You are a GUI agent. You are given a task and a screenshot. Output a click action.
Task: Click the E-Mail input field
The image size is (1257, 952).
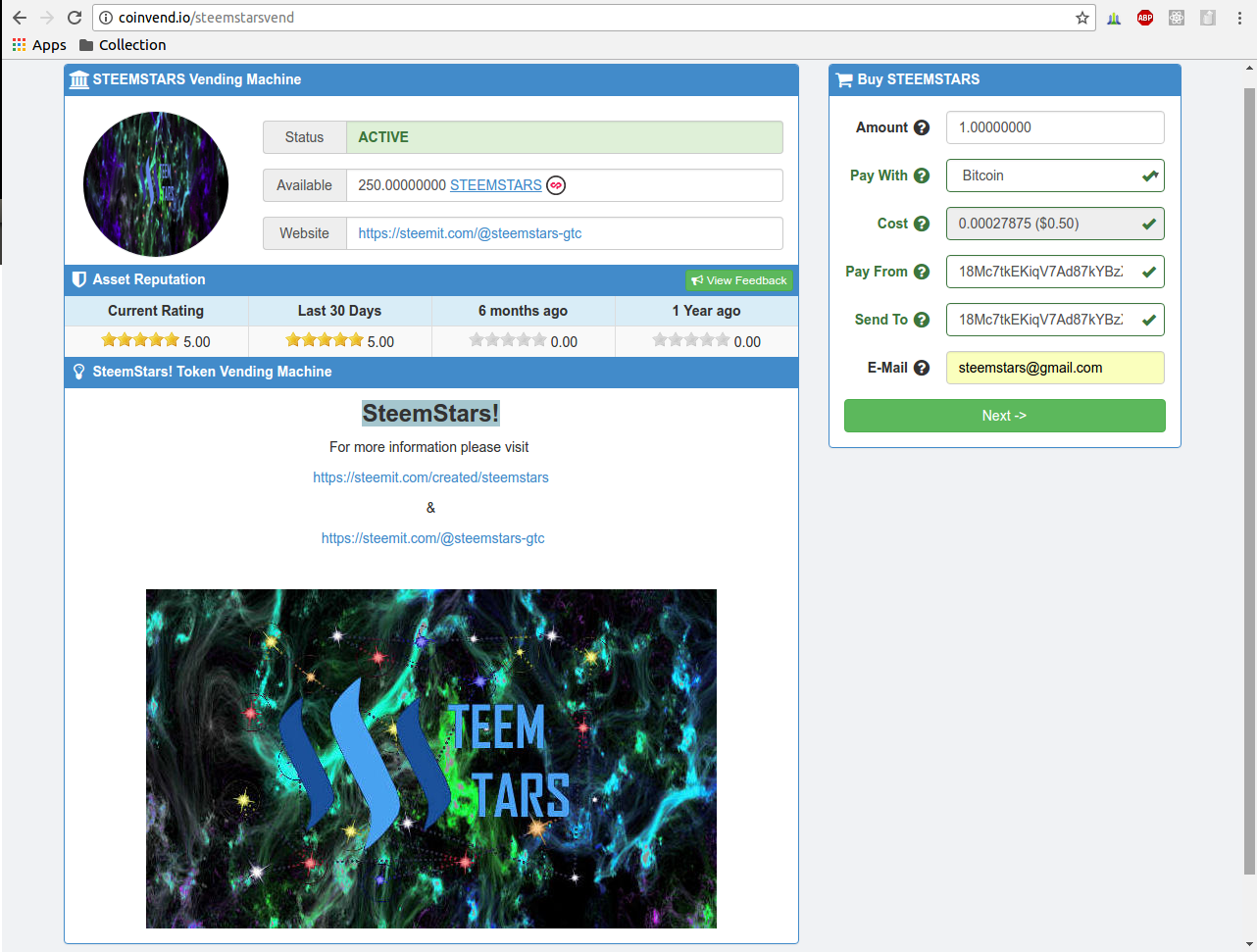(x=1055, y=368)
